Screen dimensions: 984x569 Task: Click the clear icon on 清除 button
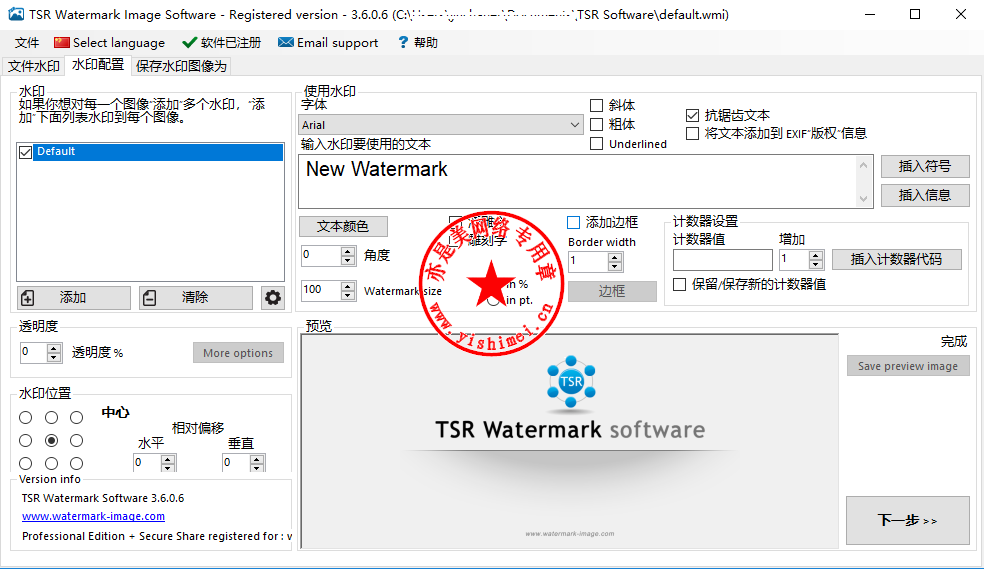[x=149, y=297]
